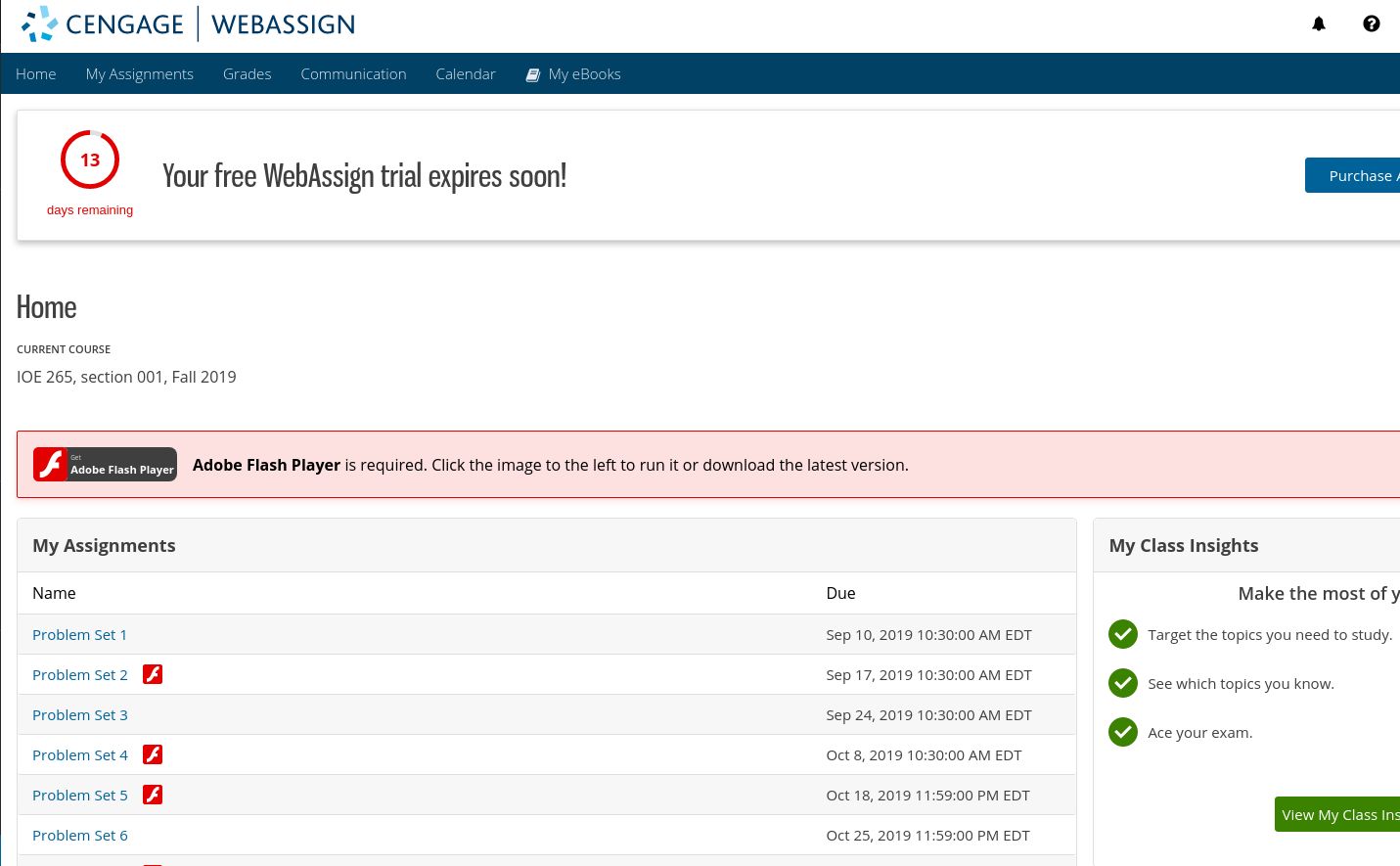Click the help question mark icon
The image size is (1400, 866).
click(1372, 23)
